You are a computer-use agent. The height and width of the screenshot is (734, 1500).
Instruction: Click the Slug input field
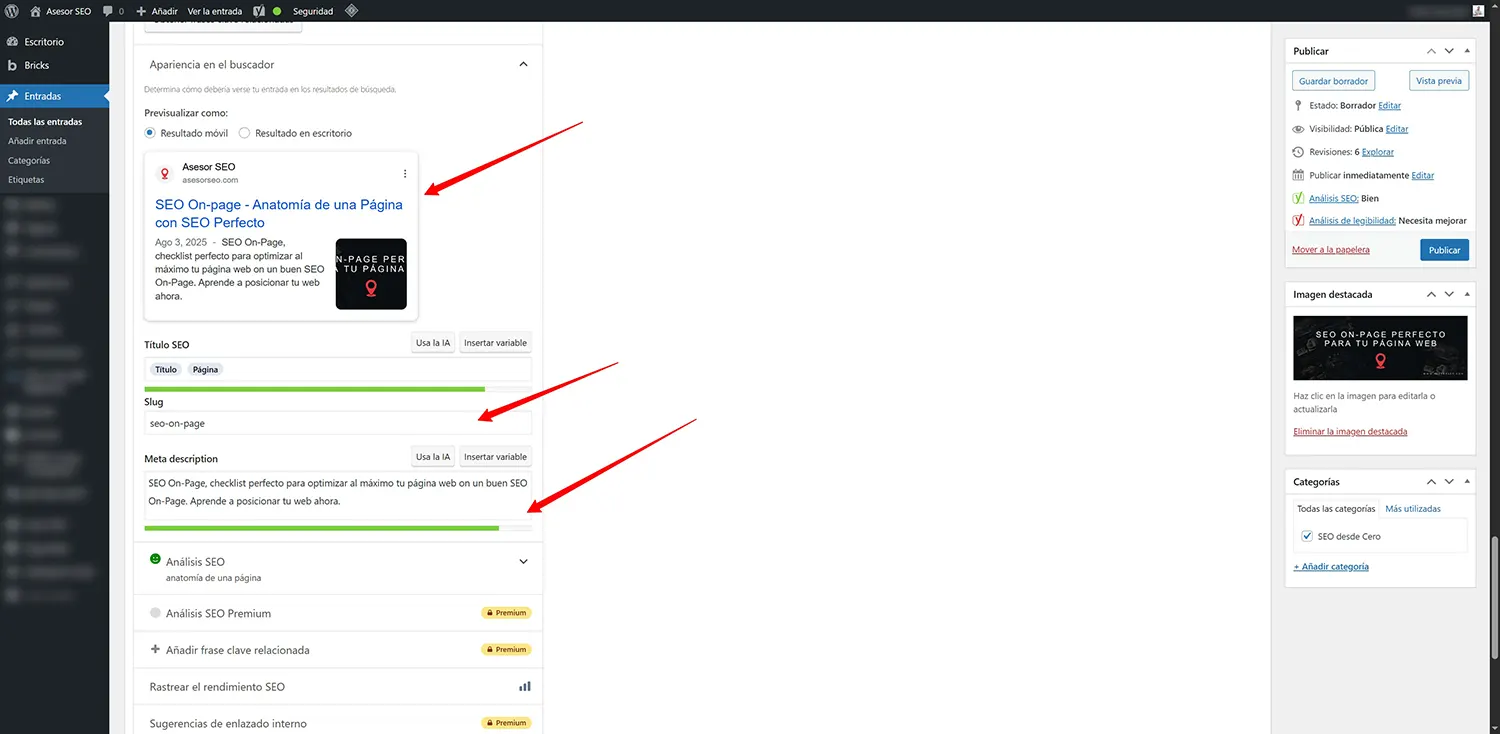pyautogui.click(x=338, y=423)
